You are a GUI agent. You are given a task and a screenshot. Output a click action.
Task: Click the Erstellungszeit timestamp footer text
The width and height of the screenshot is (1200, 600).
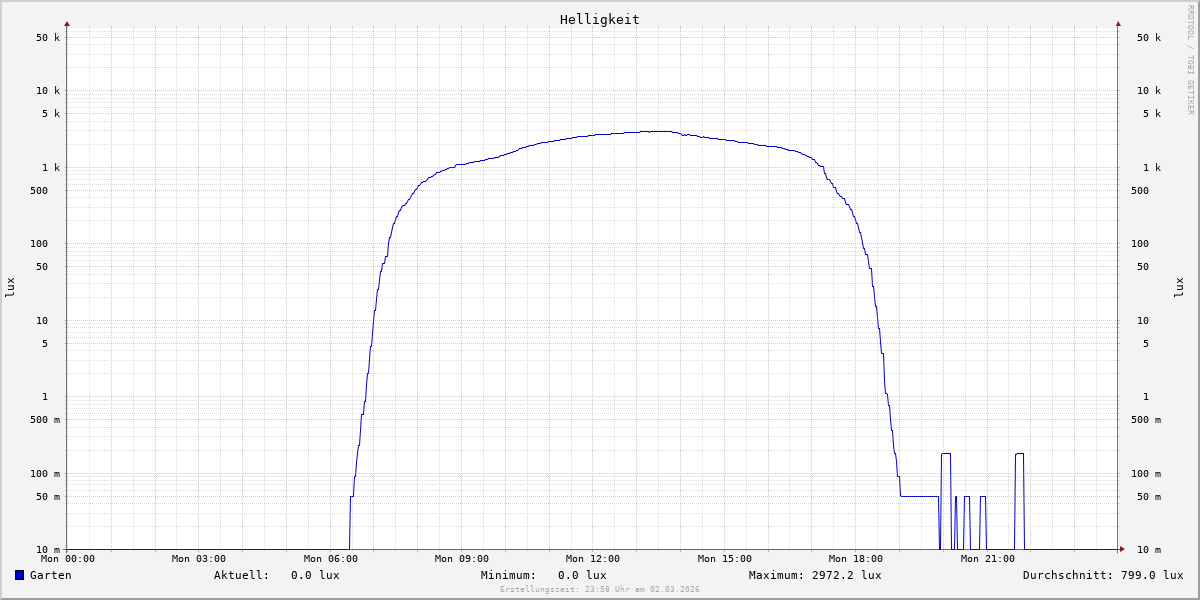coord(599,590)
